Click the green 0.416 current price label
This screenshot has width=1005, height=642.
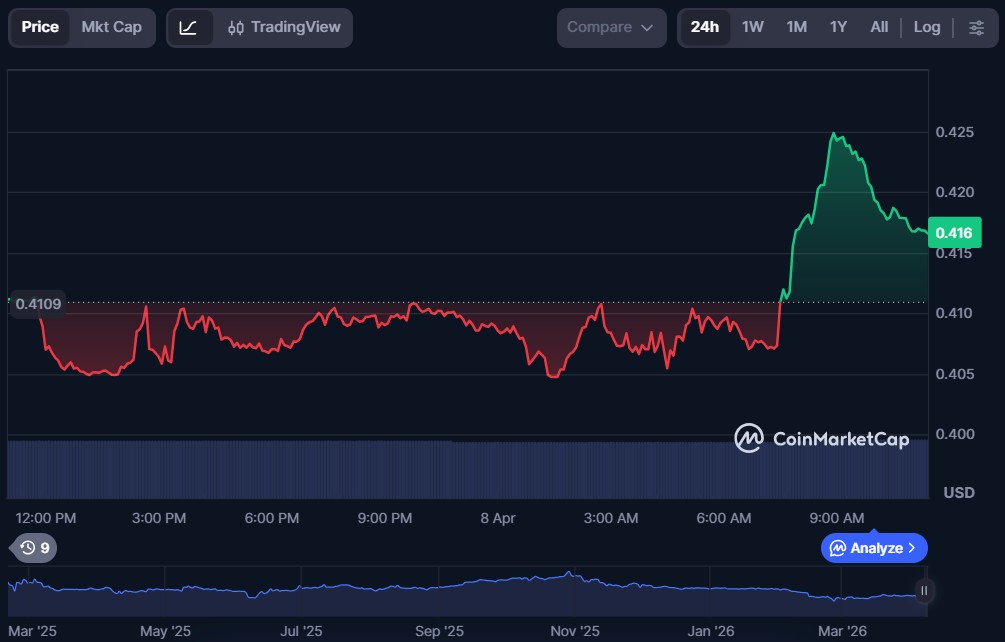pos(954,233)
